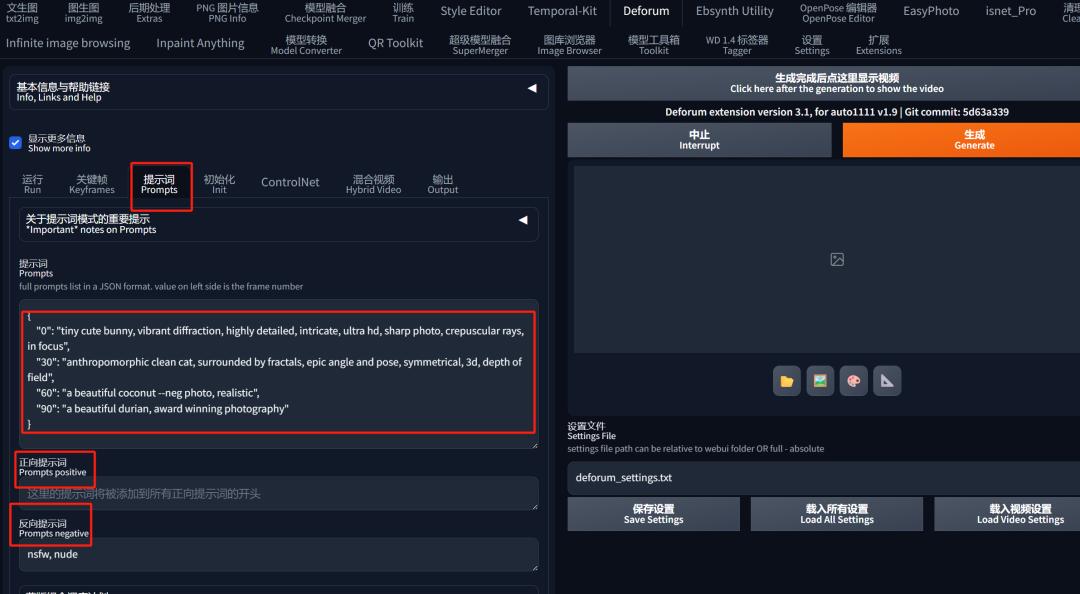Open QR Toolkit tab

(395, 43)
